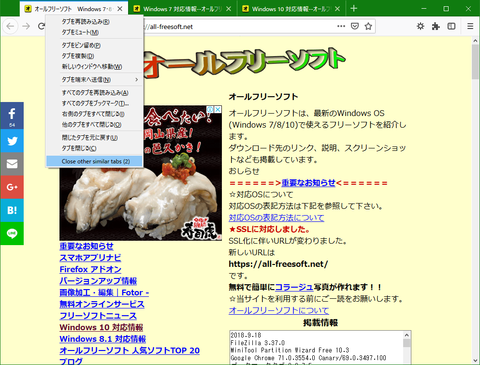Open the gear extension icon in toolbar
The image size is (480, 365).
point(421,26)
